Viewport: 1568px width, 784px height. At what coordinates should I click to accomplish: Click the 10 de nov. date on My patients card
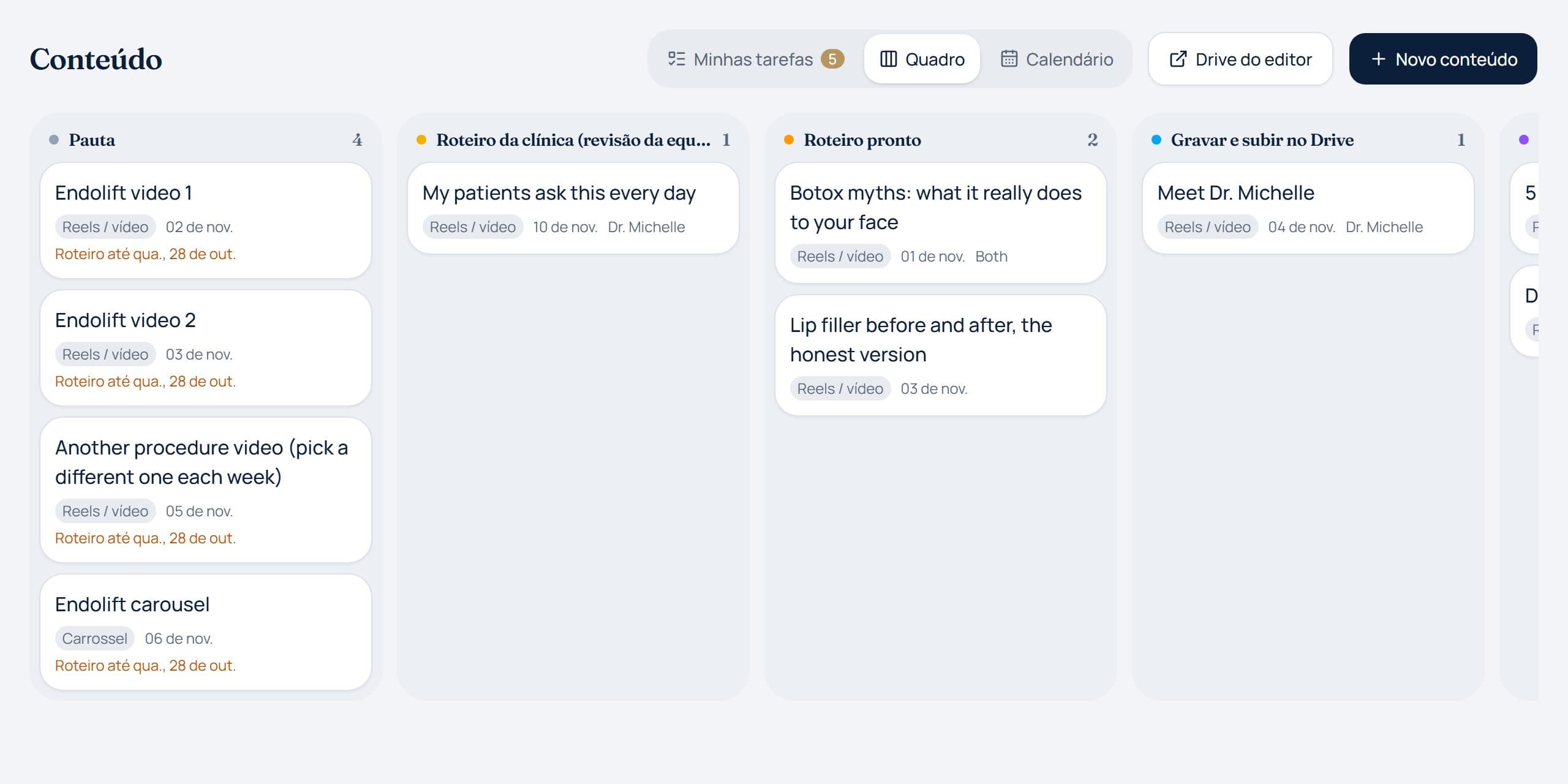click(x=565, y=227)
